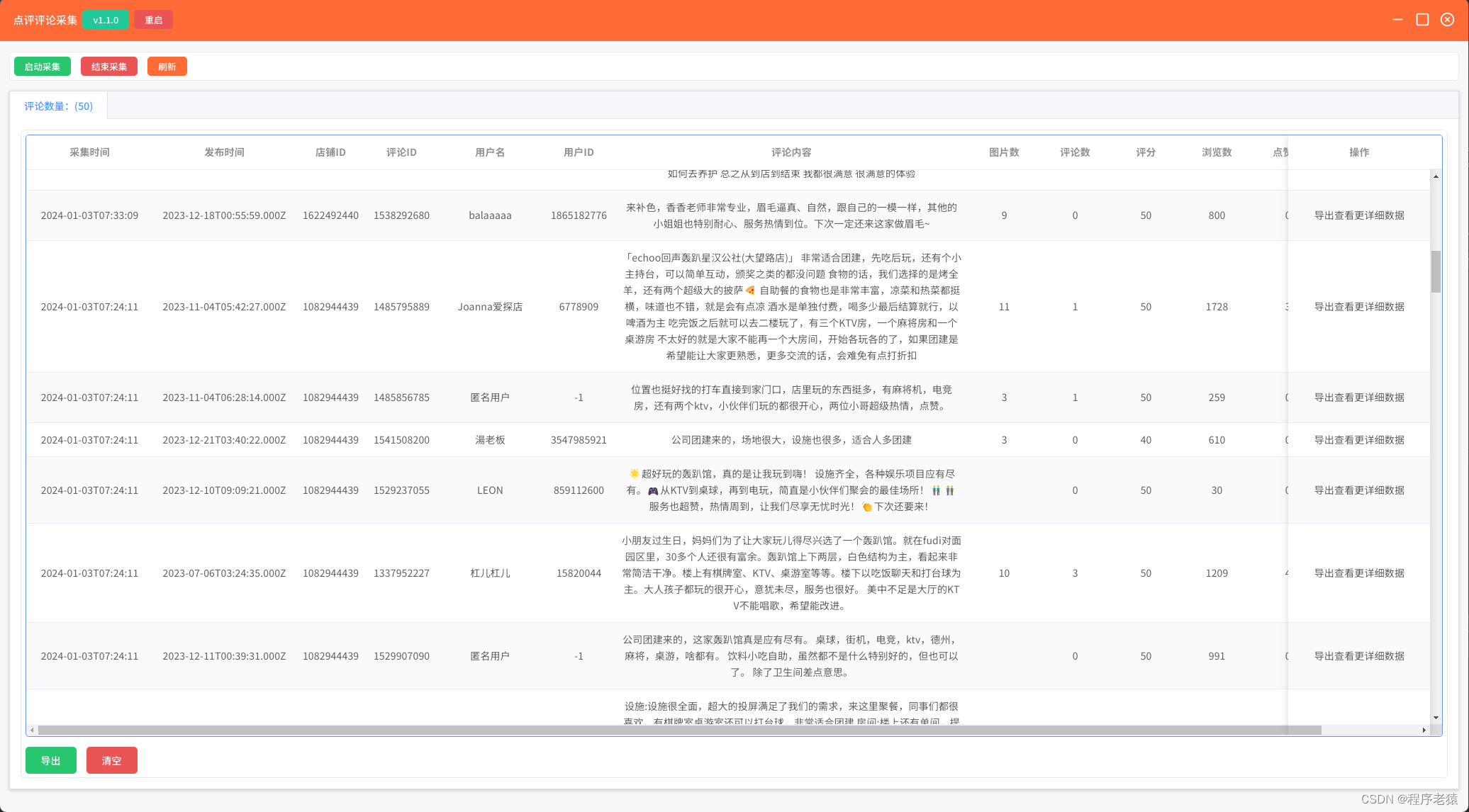
Task: Open detailed data link for Joanna爱探店 row
Action: 1358,307
